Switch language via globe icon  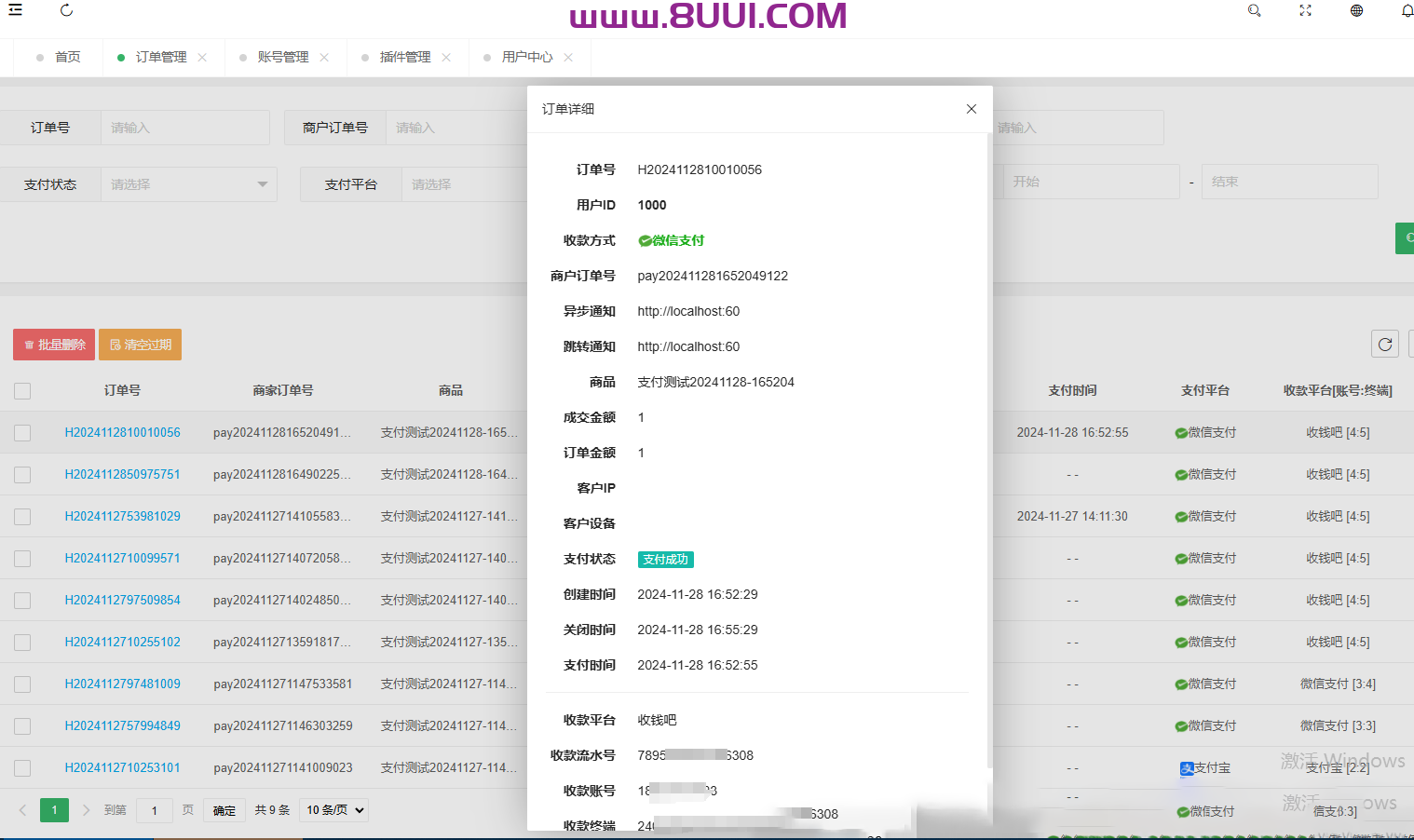click(x=1356, y=10)
